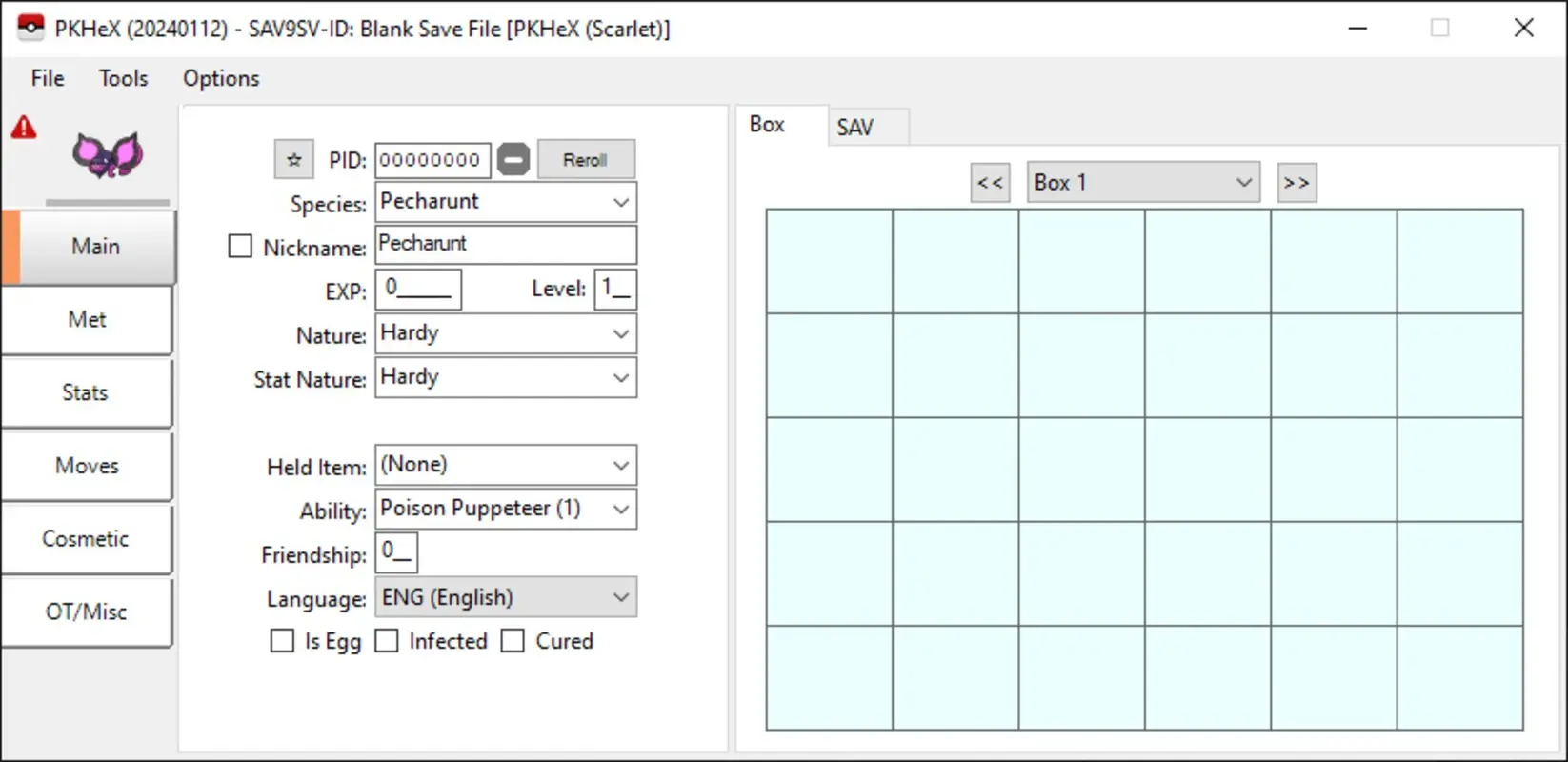Viewport: 1568px width, 762px height.
Task: Expand the Nature dropdown
Action: click(506, 333)
